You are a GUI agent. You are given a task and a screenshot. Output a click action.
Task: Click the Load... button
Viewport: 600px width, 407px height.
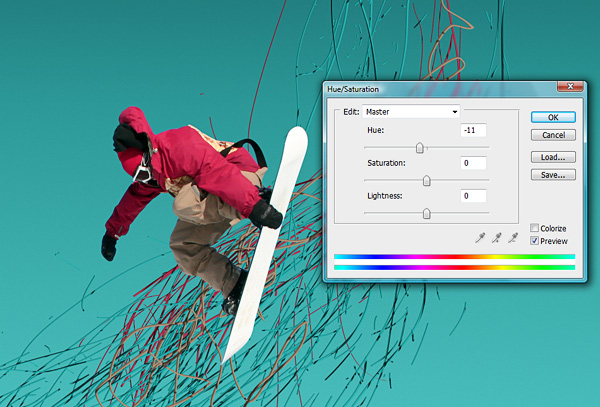pos(553,157)
